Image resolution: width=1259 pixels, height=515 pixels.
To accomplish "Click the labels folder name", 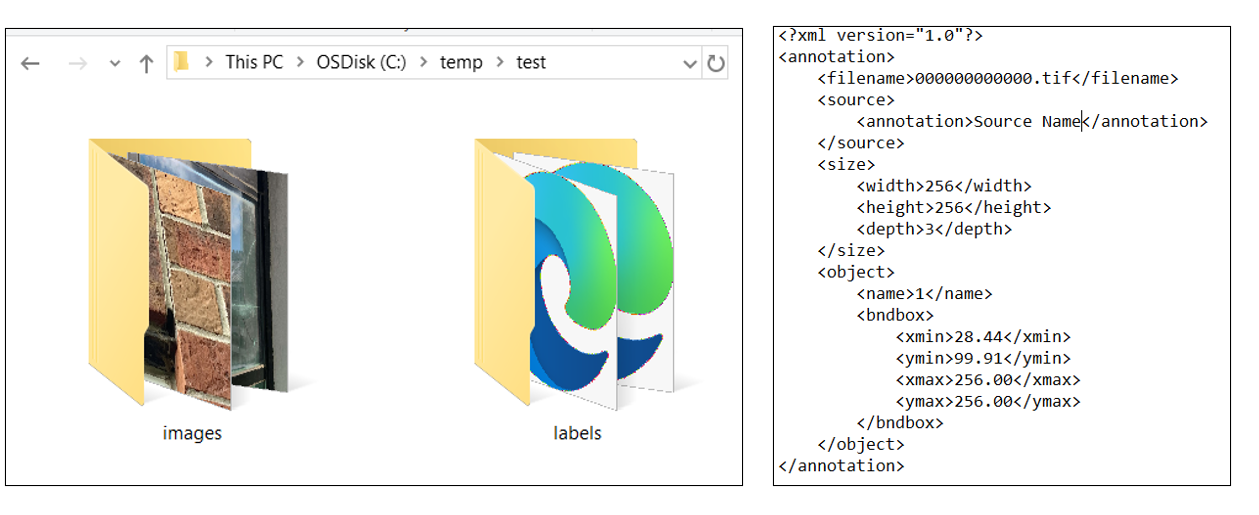I will 577,433.
